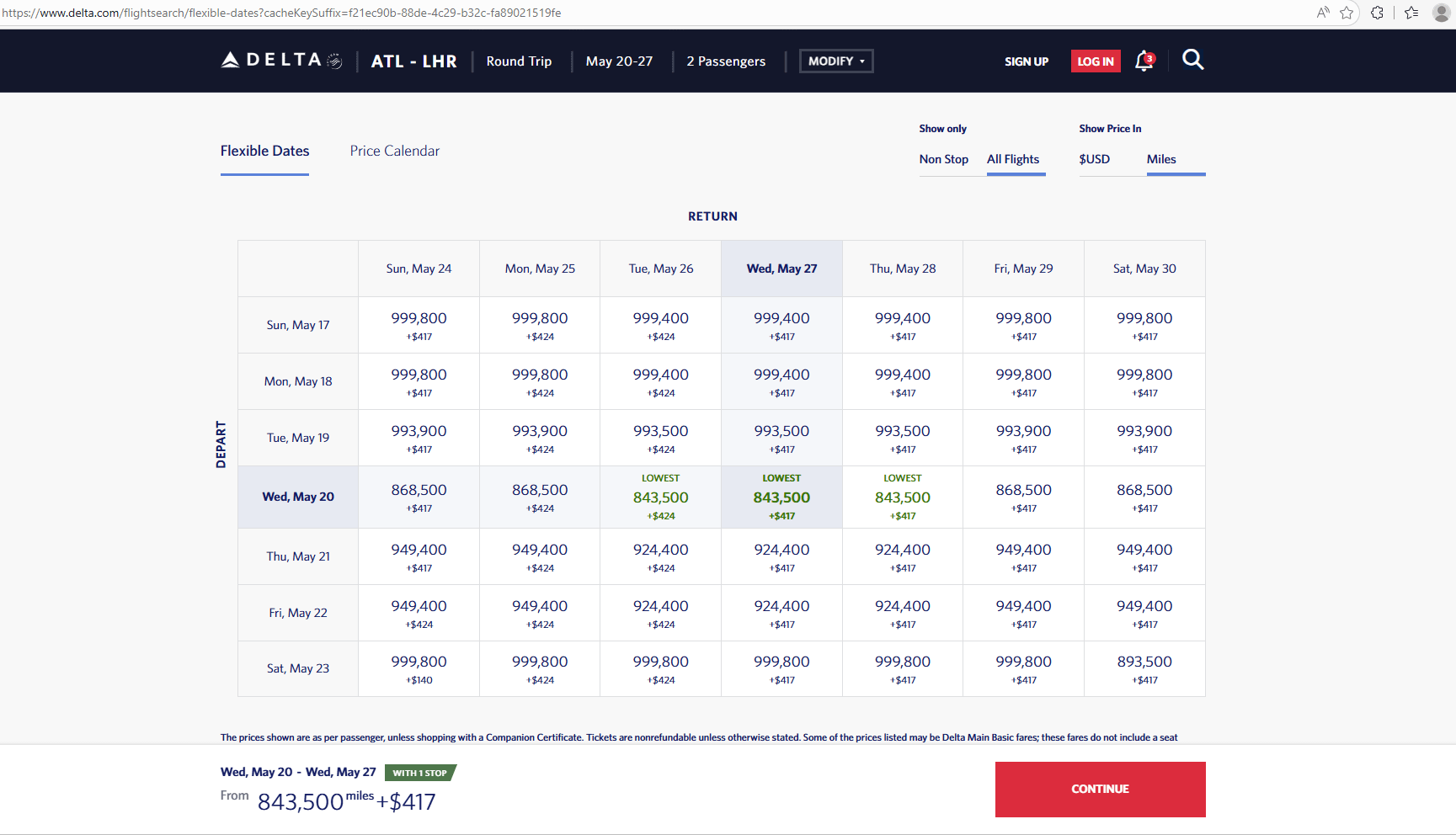Select All Flights filter
1456x835 pixels.
(x=1013, y=159)
